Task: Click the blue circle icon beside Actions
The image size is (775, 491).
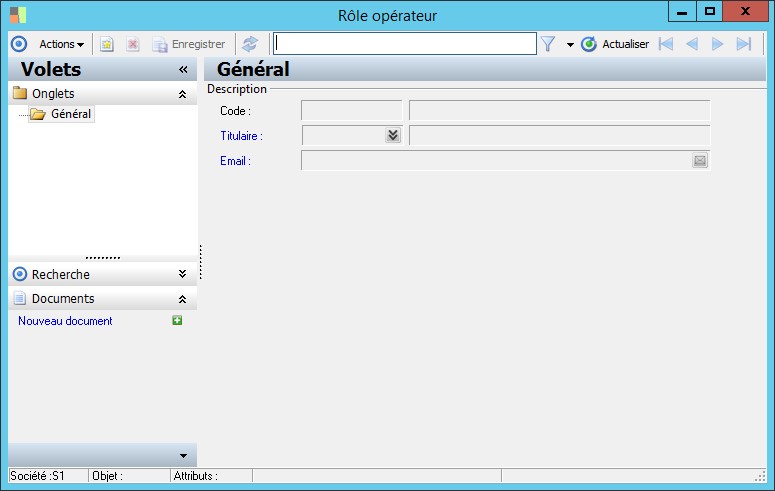Action: coord(19,44)
